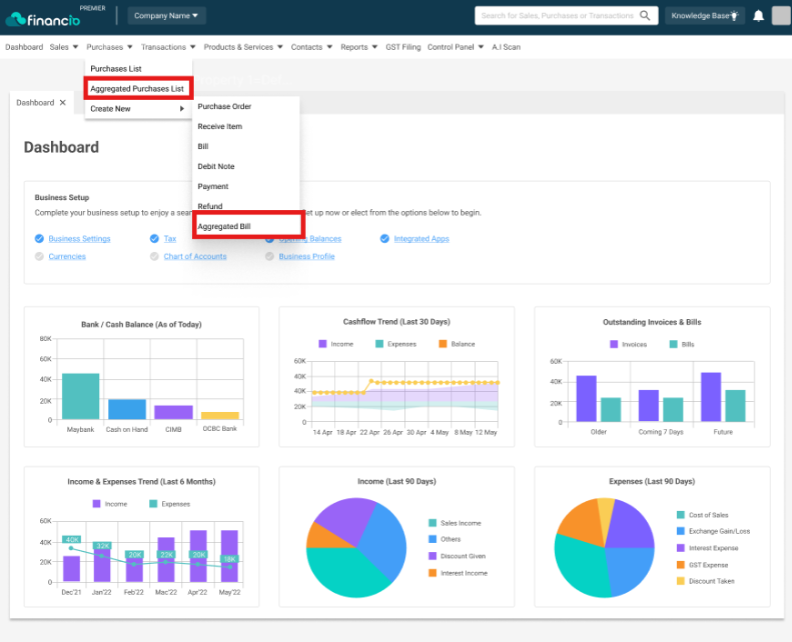Open the Chart of Accounts link
792x642 pixels.
click(x=195, y=256)
